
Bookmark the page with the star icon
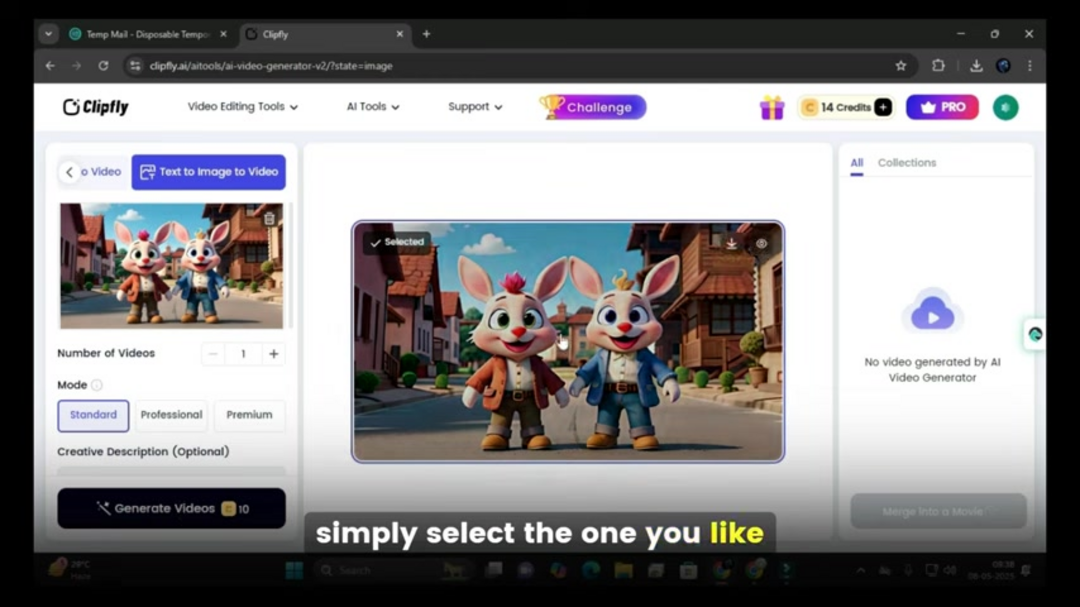pyautogui.click(x=901, y=65)
